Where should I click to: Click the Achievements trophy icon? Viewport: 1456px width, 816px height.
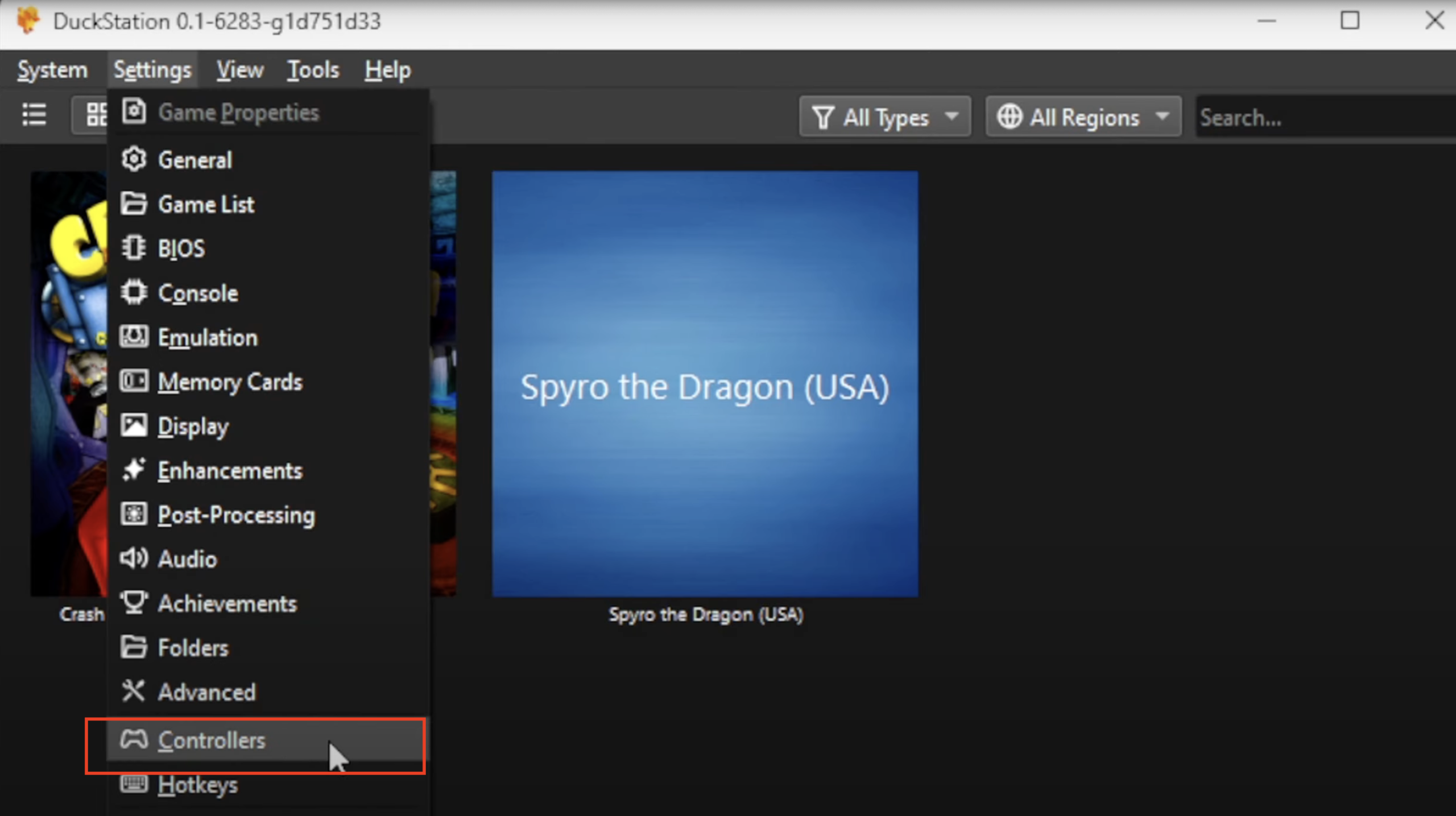(134, 603)
